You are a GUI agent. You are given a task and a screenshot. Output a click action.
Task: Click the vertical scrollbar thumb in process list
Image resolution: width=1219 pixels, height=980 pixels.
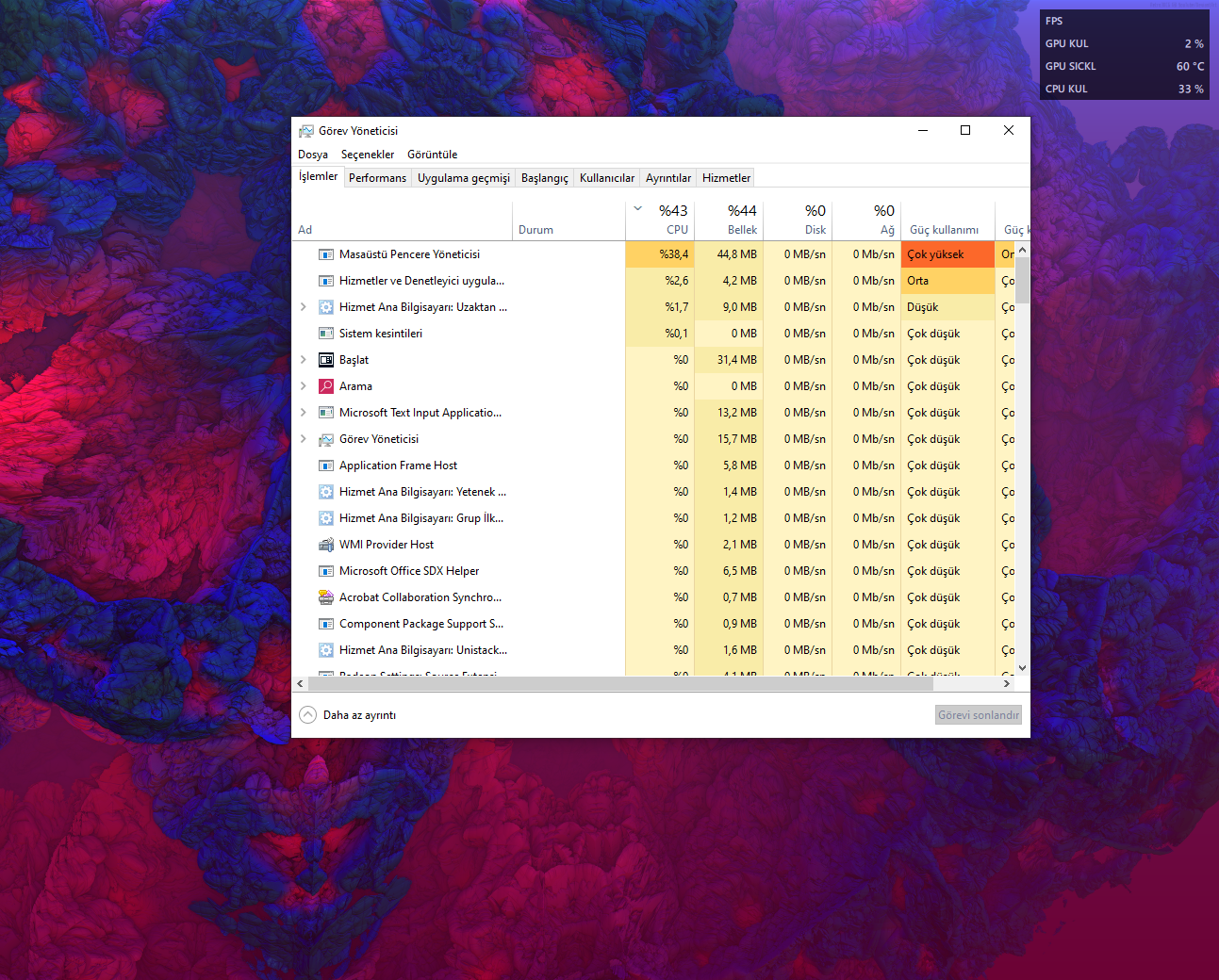(1022, 281)
